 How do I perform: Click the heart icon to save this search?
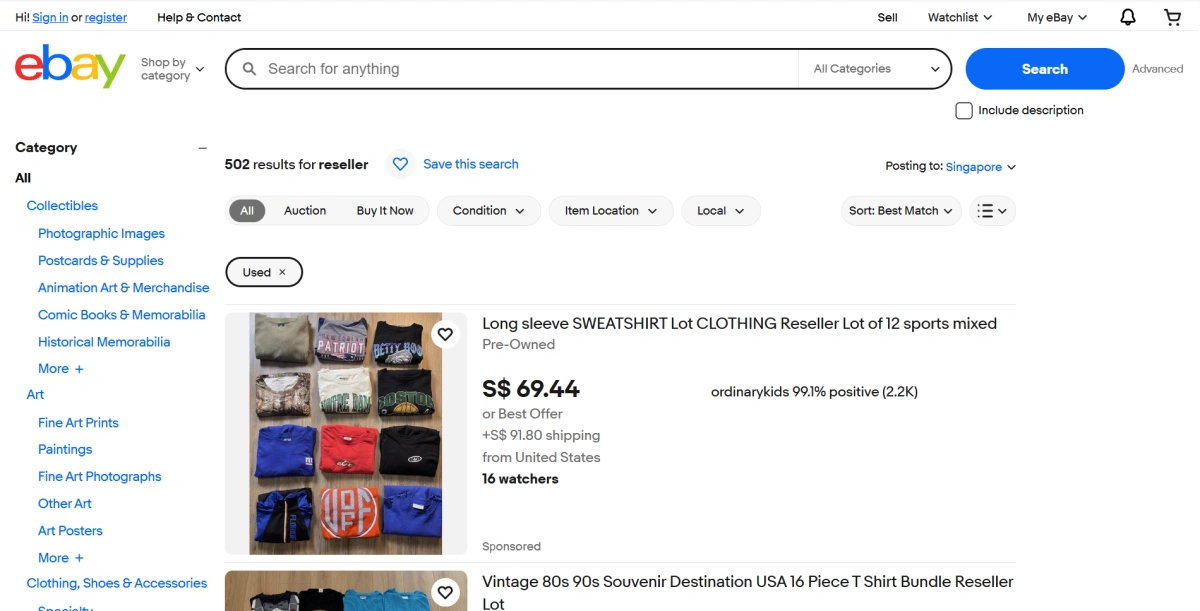400,164
